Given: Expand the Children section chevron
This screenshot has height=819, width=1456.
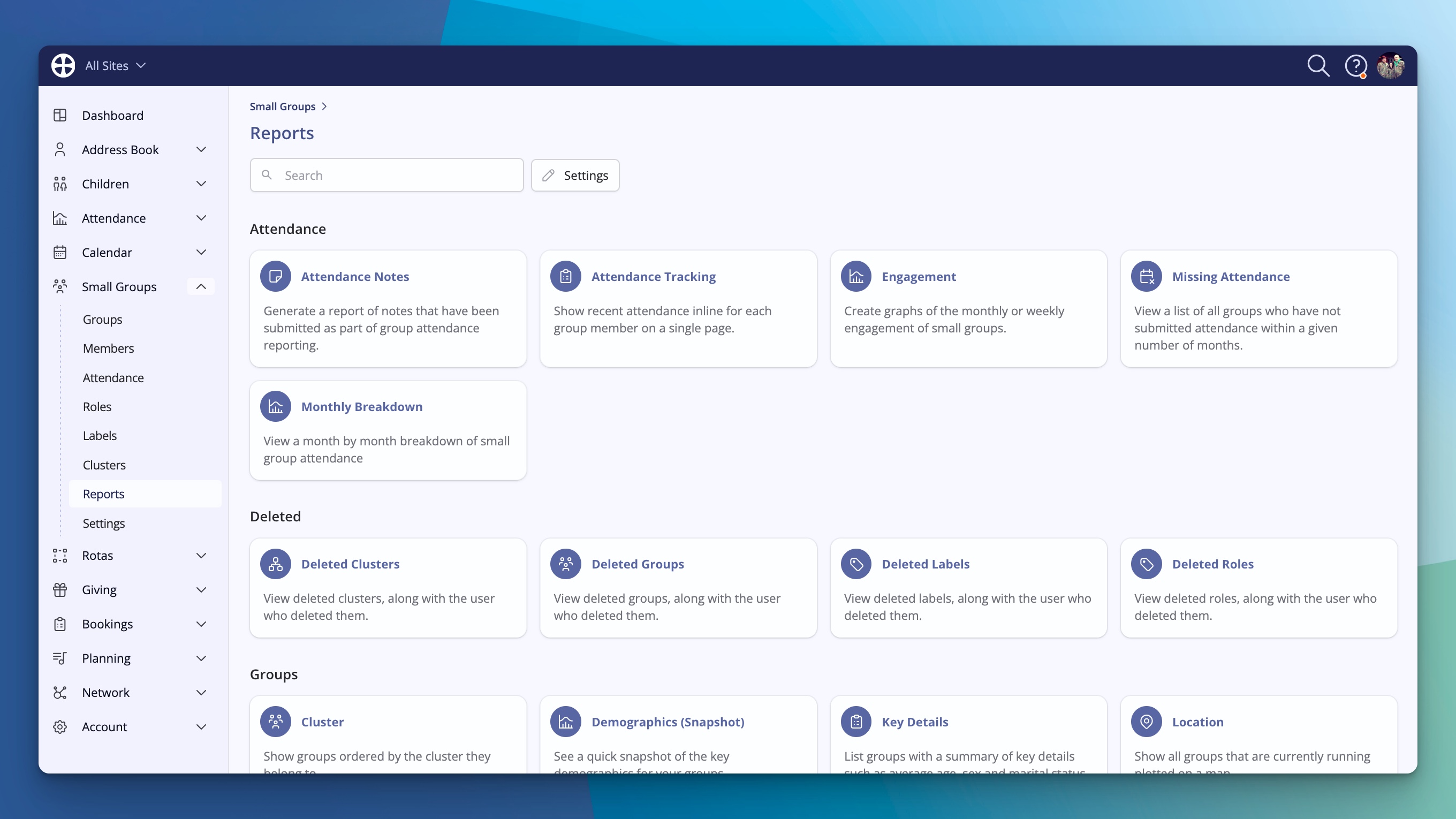Looking at the screenshot, I should [x=201, y=184].
